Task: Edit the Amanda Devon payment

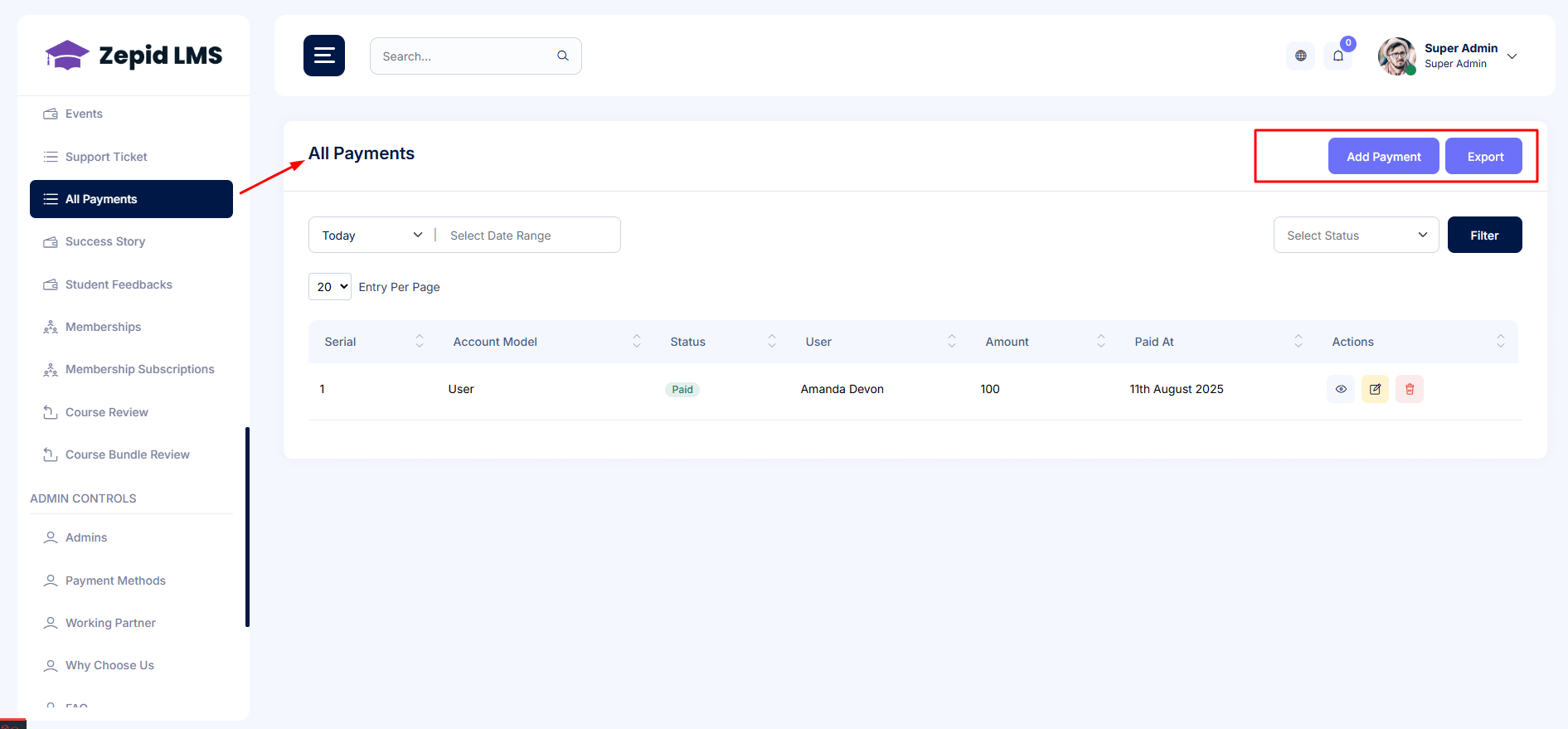Action: [1375, 389]
